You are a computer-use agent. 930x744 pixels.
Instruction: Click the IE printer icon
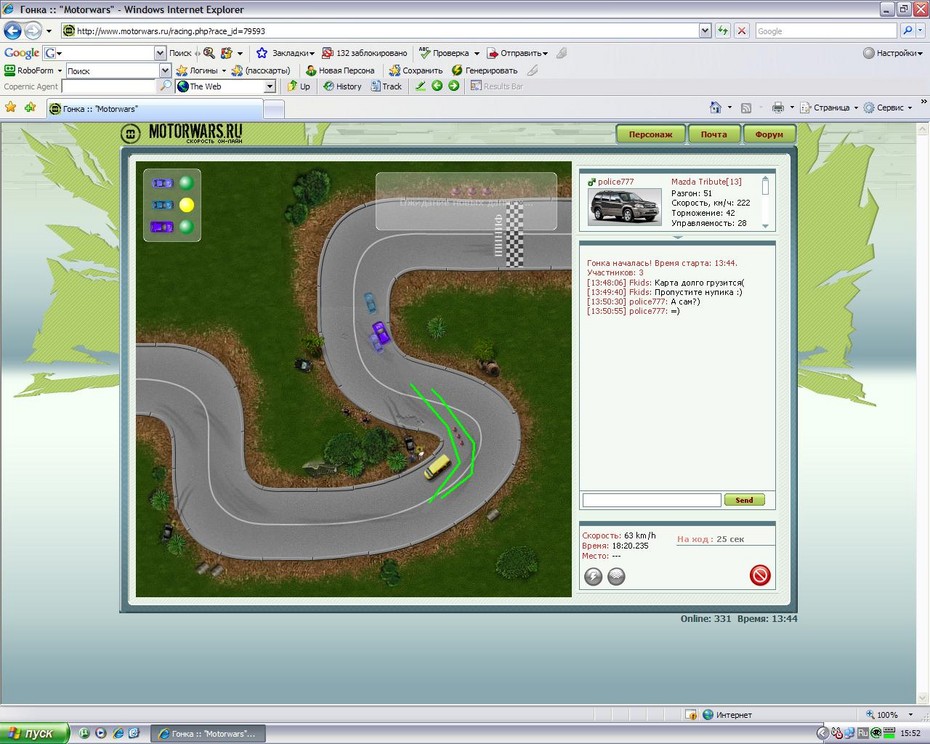(x=778, y=107)
